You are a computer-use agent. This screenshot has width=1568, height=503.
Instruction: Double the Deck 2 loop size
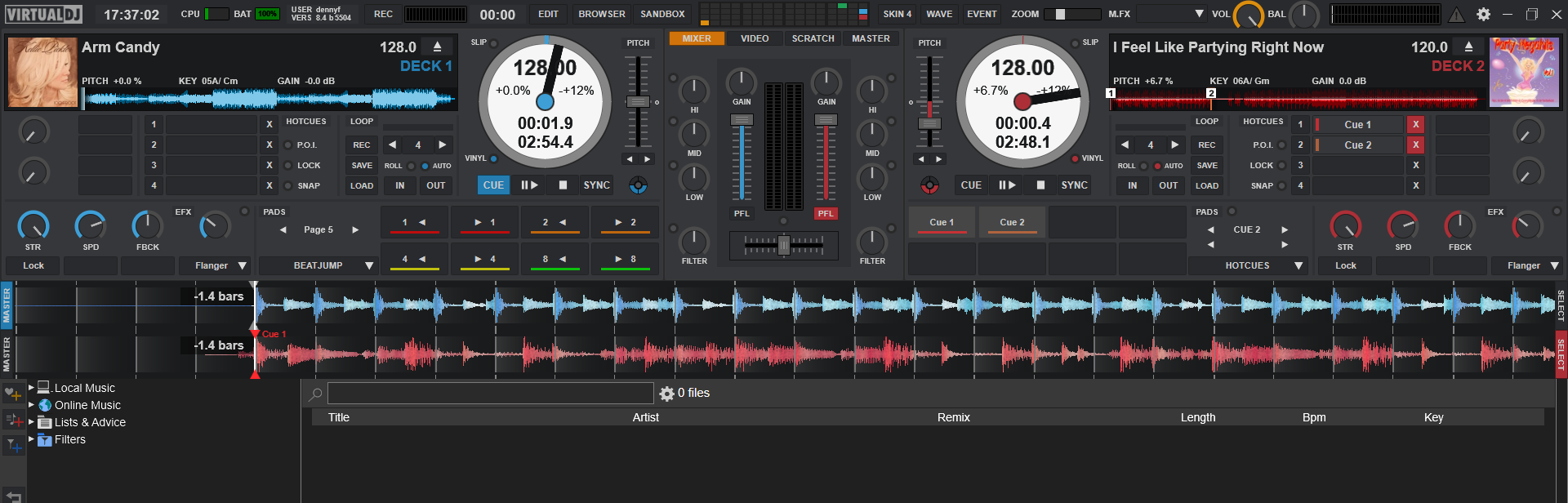click(x=1174, y=145)
